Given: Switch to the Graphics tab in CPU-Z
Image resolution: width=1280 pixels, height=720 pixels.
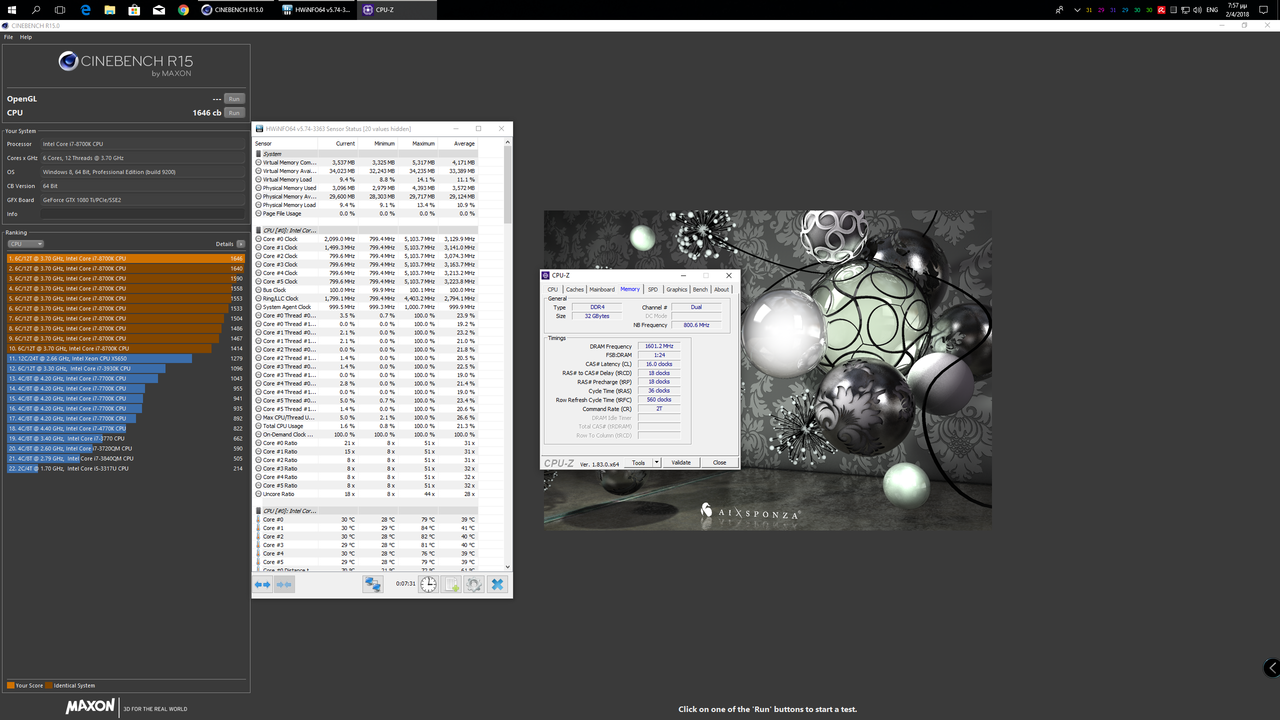Looking at the screenshot, I should [677, 289].
